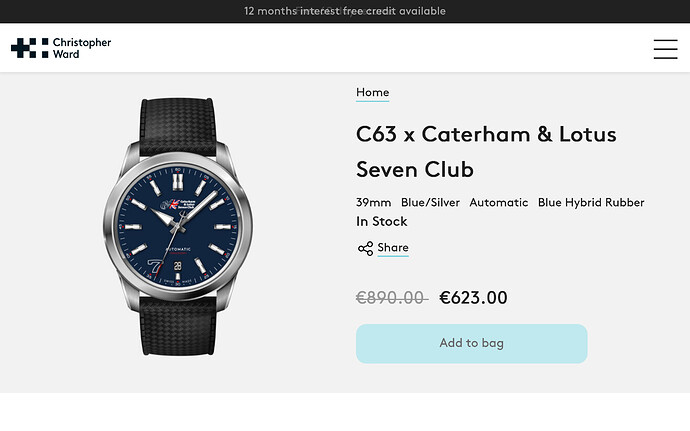Image resolution: width=690 pixels, height=431 pixels.
Task: Select the Automatic movement attribute
Action: click(x=499, y=203)
